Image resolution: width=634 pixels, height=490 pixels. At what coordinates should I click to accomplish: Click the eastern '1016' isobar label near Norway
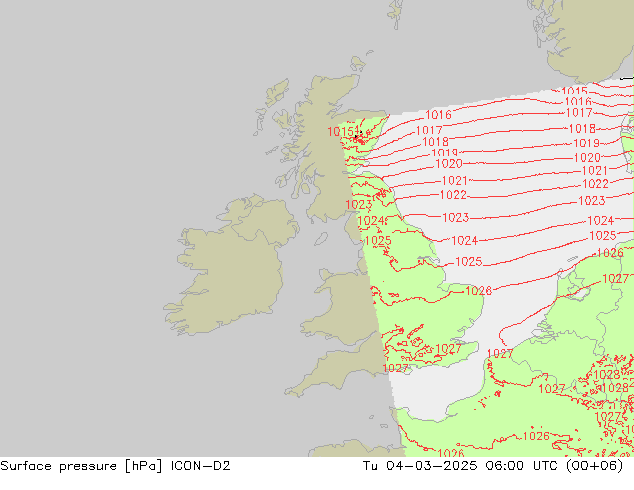pos(578,101)
